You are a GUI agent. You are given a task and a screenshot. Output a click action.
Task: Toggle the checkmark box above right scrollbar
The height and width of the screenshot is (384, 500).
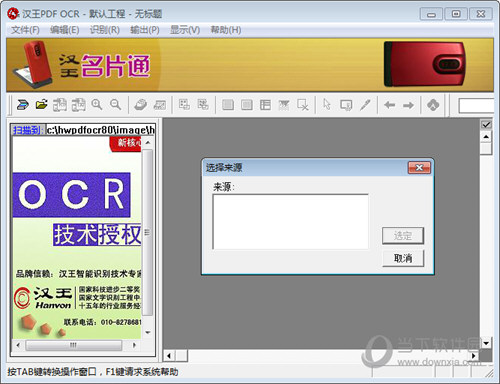[486, 125]
